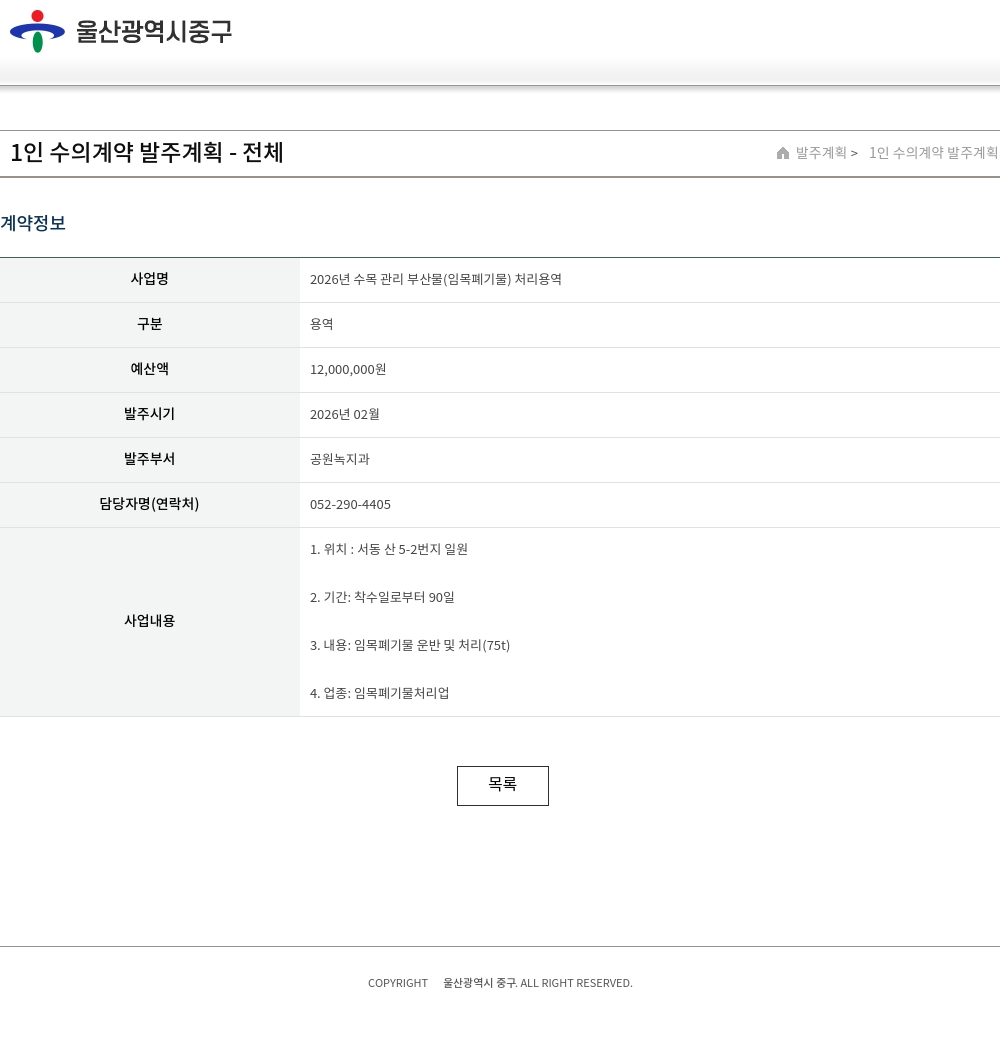Select the phone number 052-290-4405
1000x1047 pixels.
350,505
